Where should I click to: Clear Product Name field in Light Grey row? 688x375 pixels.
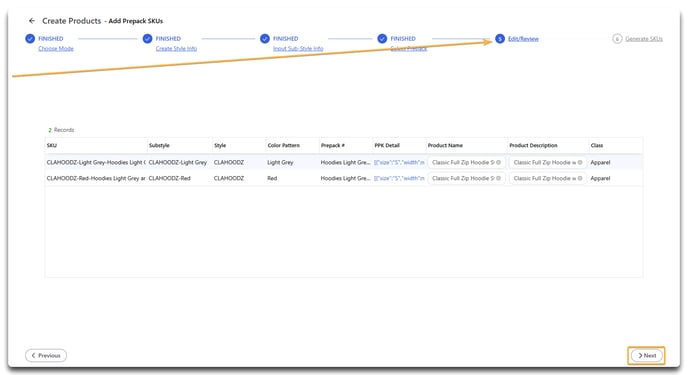498,162
